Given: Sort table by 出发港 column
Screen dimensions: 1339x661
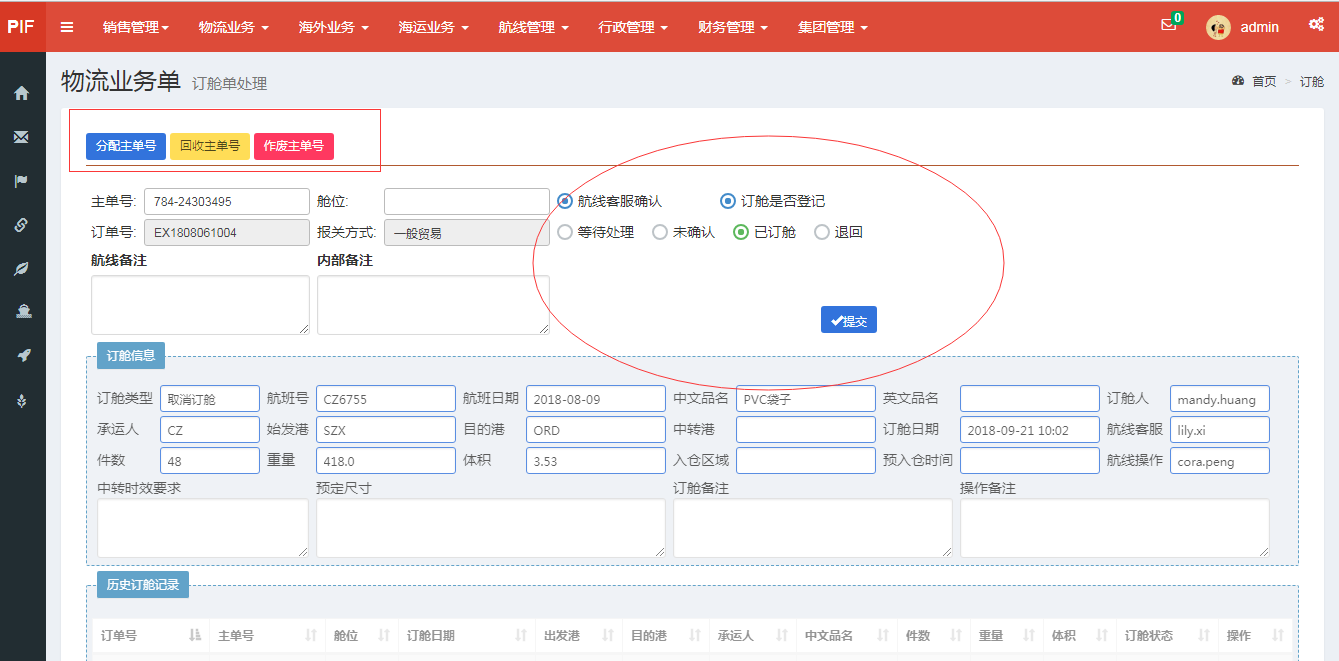Looking at the screenshot, I should [578, 636].
